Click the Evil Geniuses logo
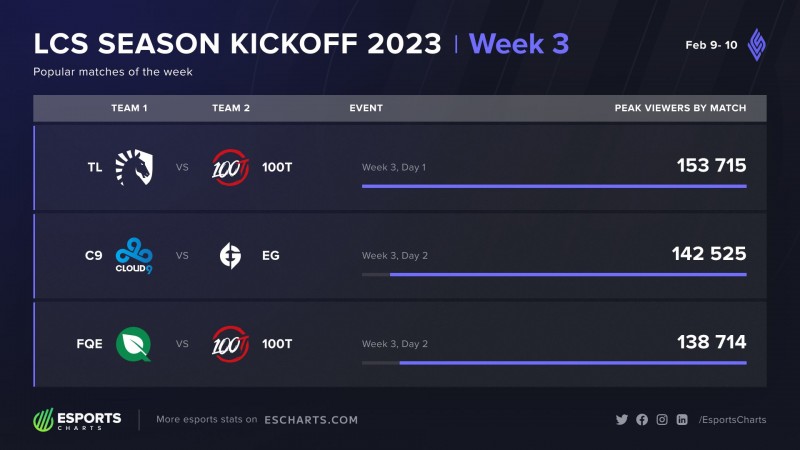This screenshot has height=450, width=800. pyautogui.click(x=230, y=256)
